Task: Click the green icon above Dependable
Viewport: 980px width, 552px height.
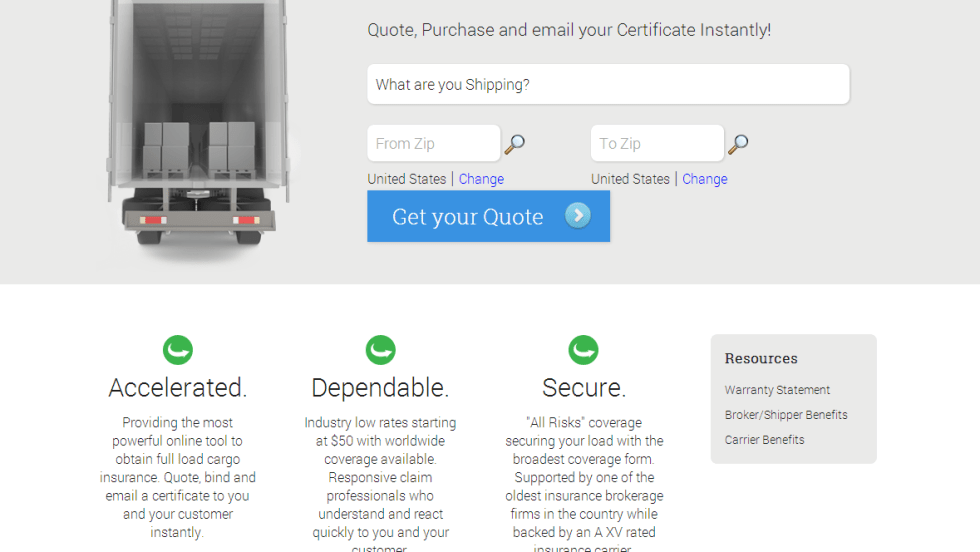Action: pyautogui.click(x=381, y=350)
